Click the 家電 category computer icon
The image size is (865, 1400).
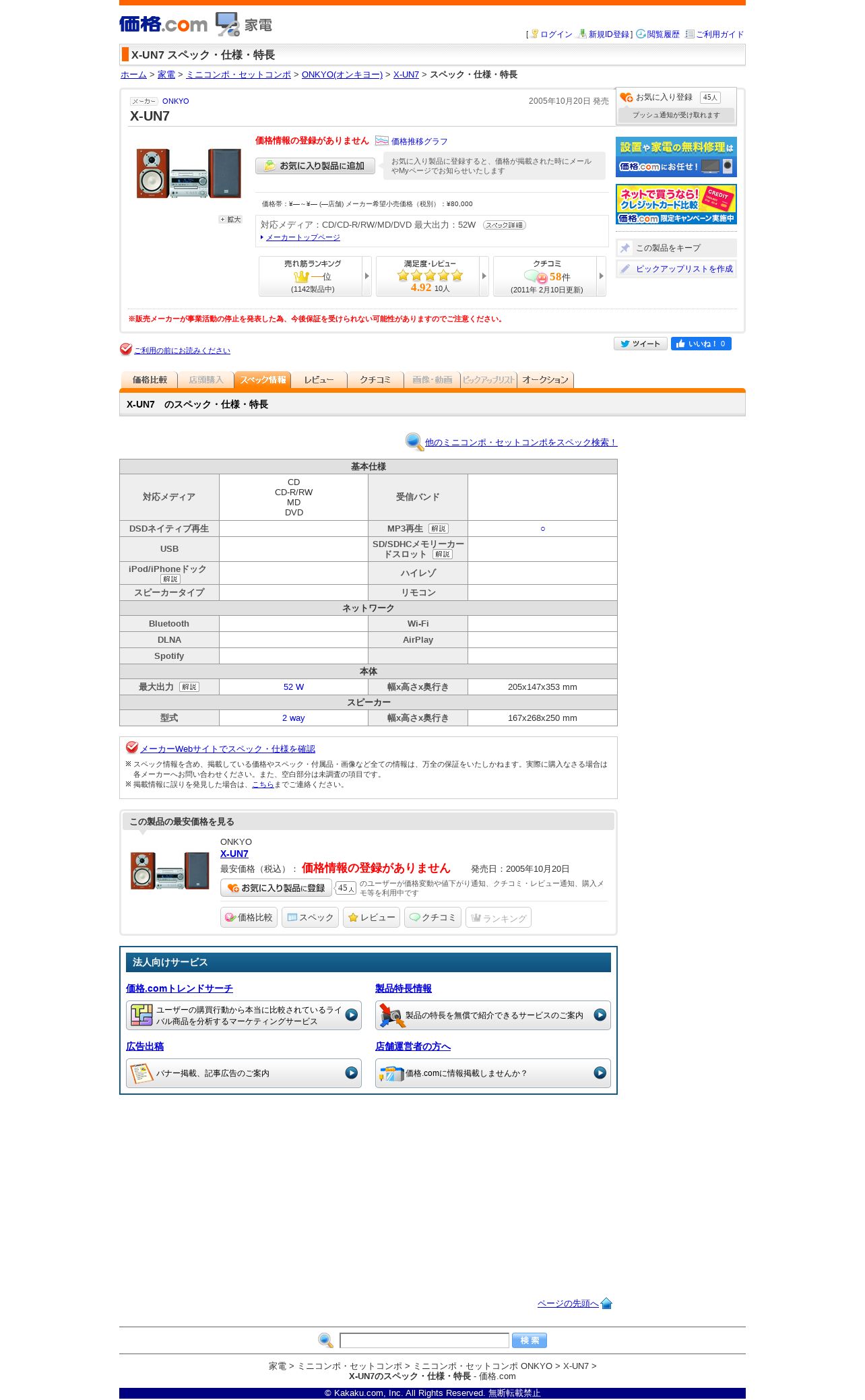pyautogui.click(x=228, y=24)
